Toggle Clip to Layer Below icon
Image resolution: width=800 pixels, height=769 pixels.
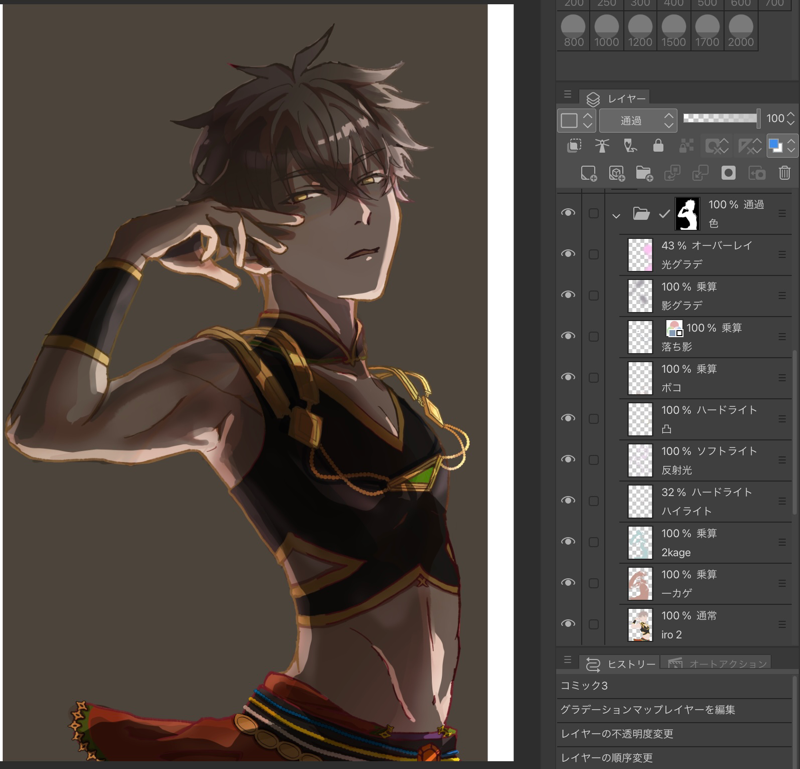(x=574, y=146)
